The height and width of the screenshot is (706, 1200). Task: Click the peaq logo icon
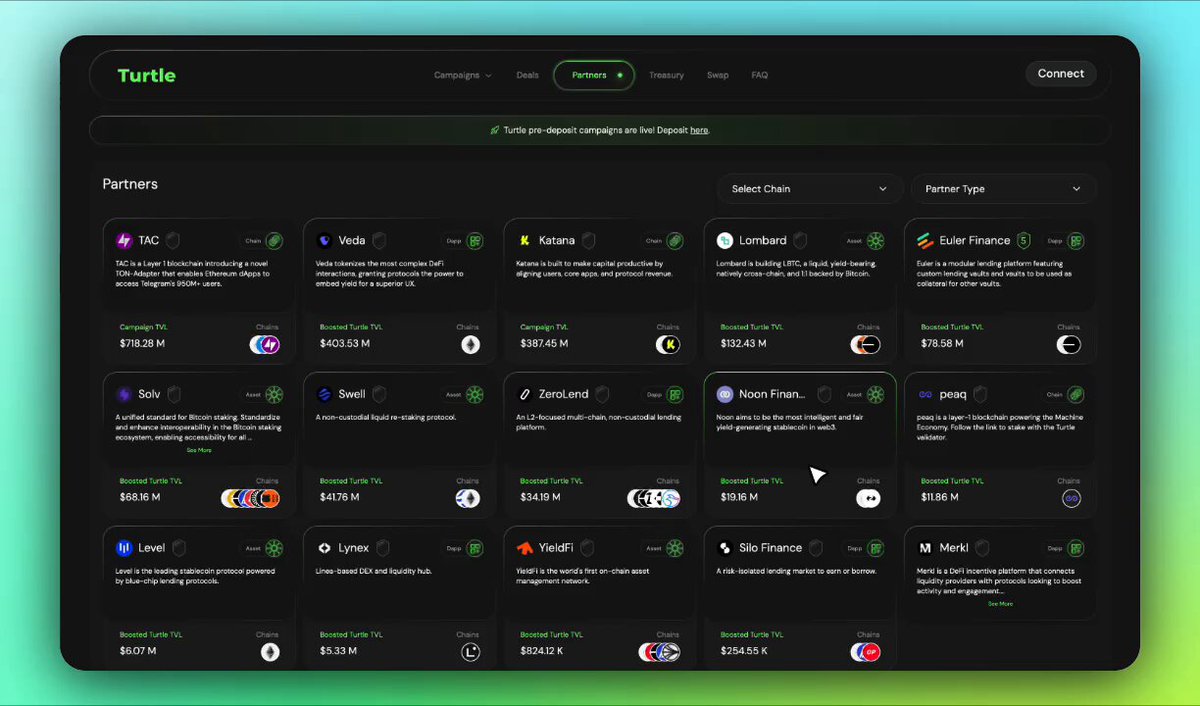pos(925,394)
